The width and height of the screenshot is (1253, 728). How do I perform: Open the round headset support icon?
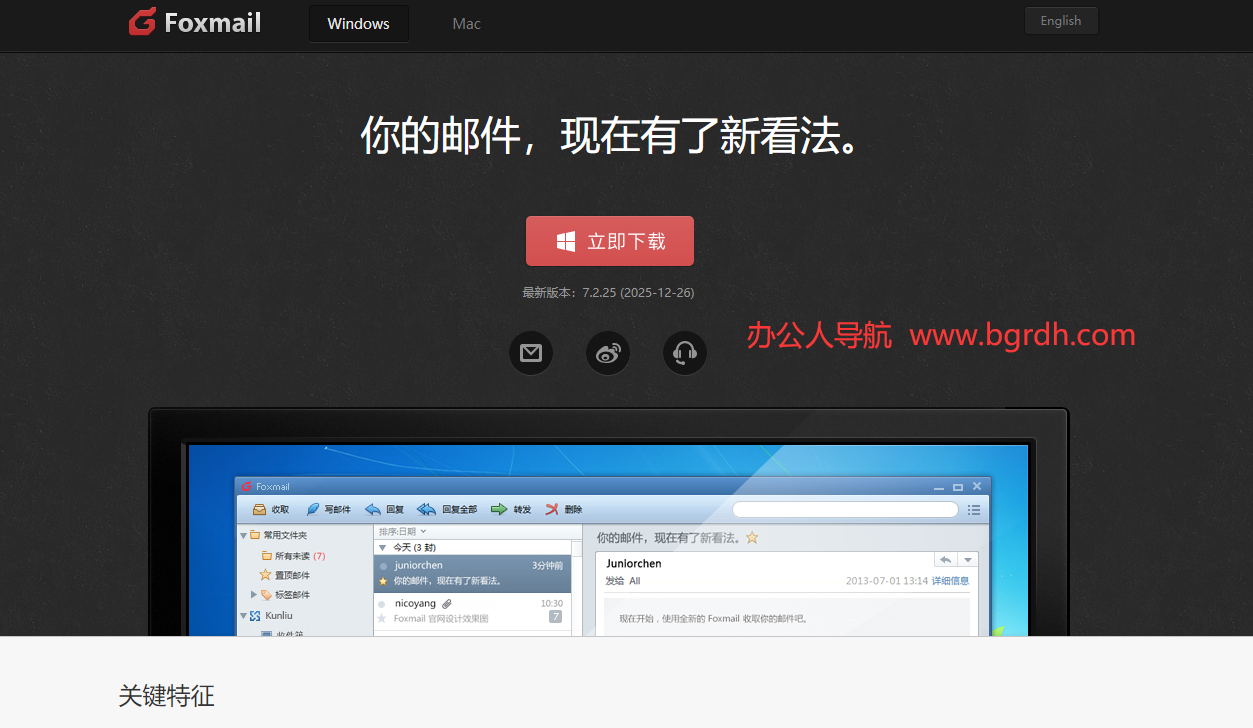pyautogui.click(x=685, y=353)
